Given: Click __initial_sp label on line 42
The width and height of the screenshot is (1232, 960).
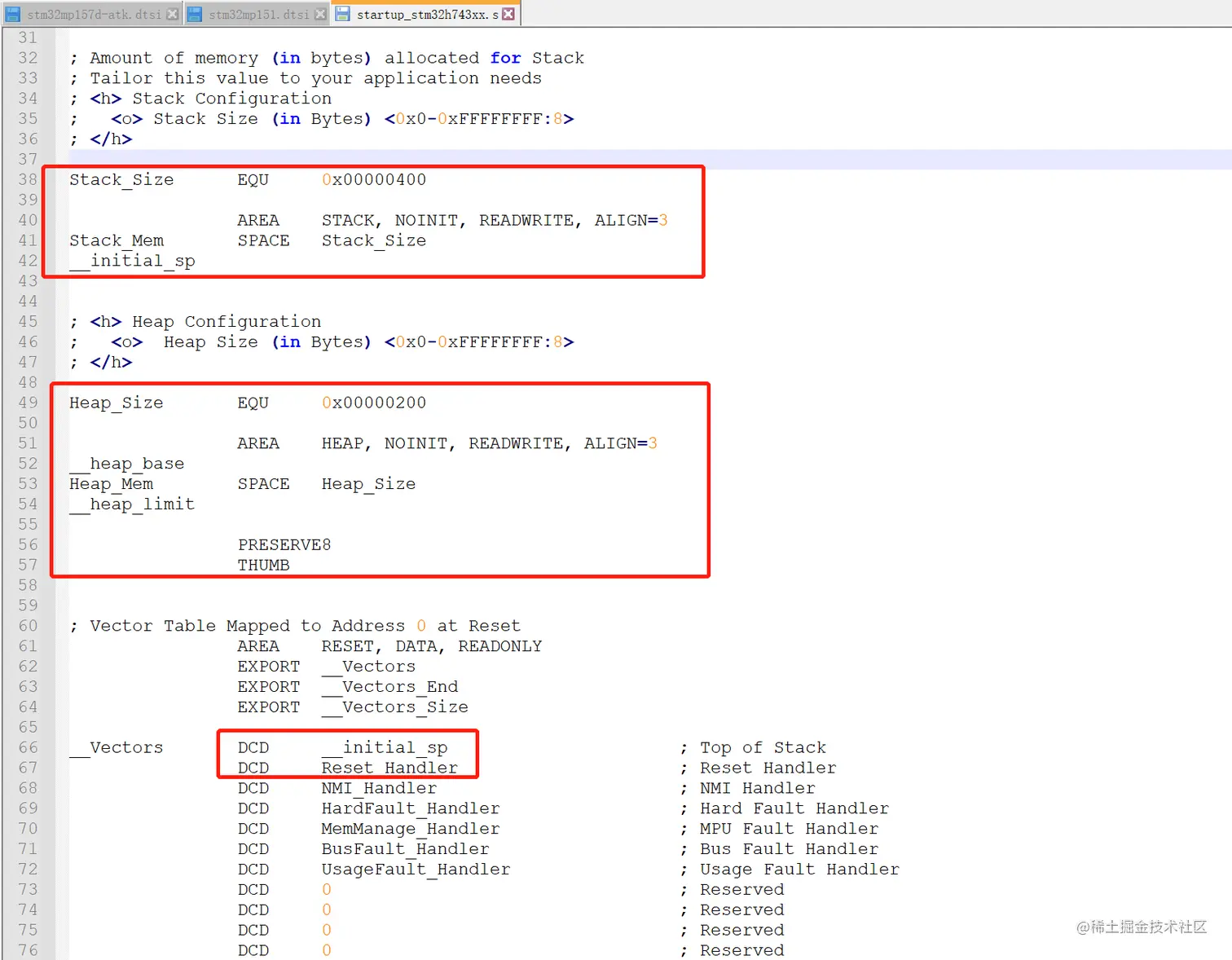Looking at the screenshot, I should click(132, 261).
